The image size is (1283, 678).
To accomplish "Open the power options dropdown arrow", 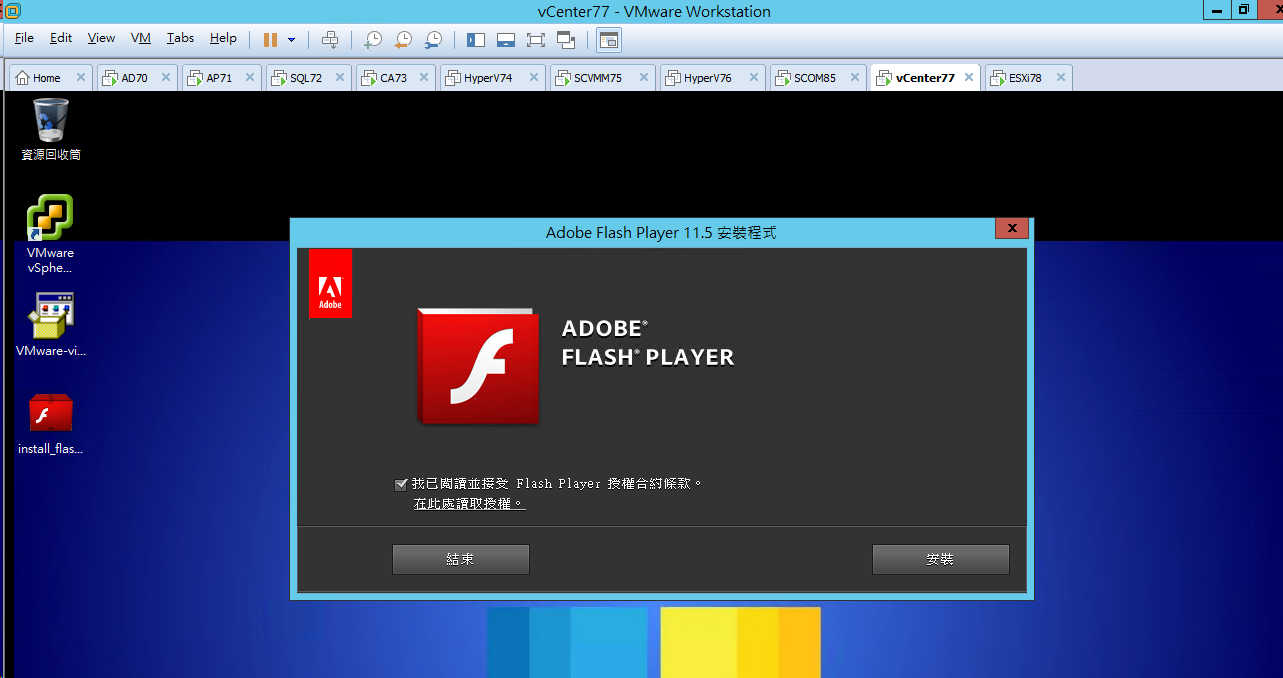I will pyautogui.click(x=292, y=40).
